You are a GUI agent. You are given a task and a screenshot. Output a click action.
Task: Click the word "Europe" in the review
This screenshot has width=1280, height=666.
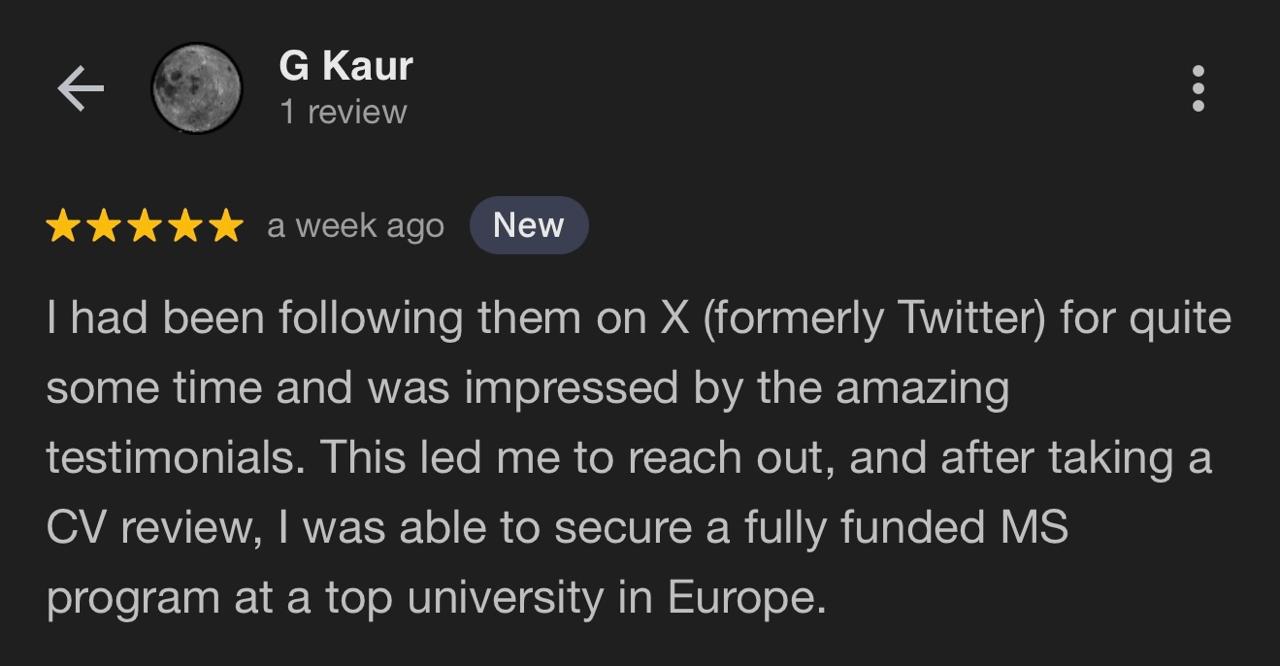[x=745, y=598]
